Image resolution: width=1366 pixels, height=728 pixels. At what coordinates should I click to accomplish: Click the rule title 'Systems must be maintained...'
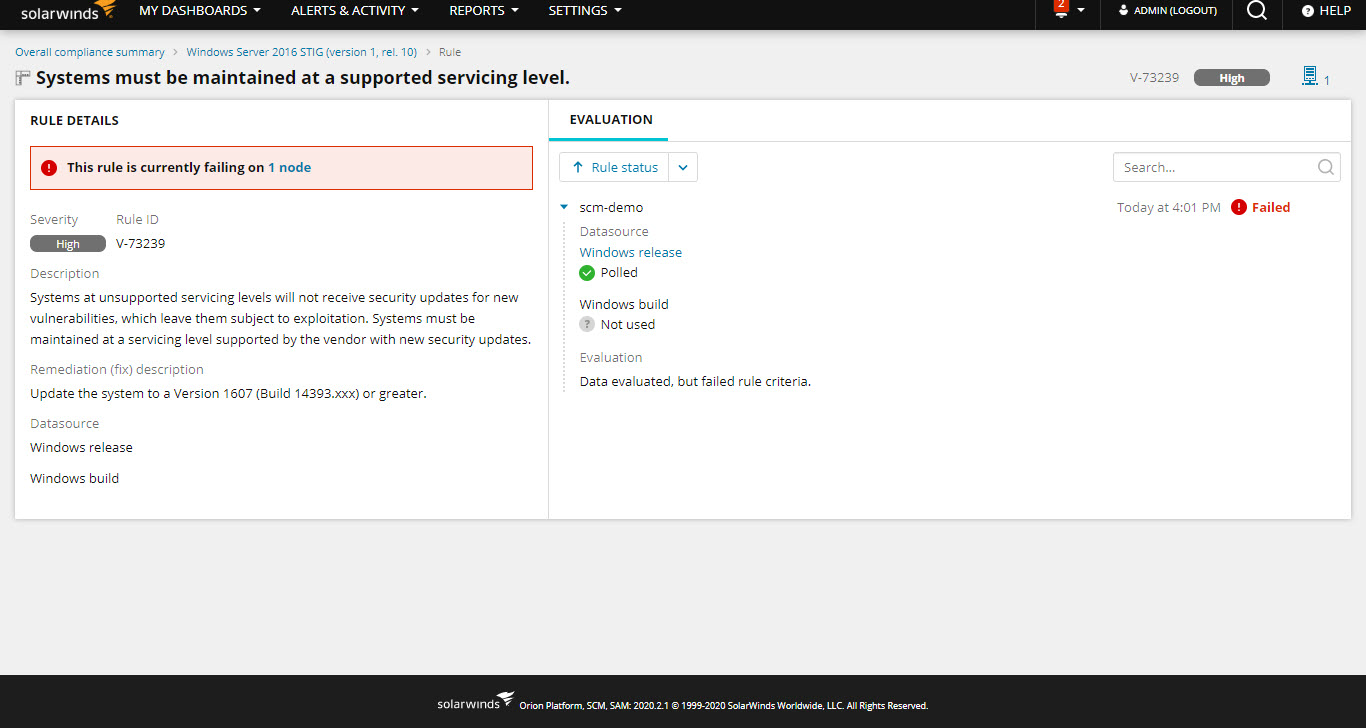303,78
